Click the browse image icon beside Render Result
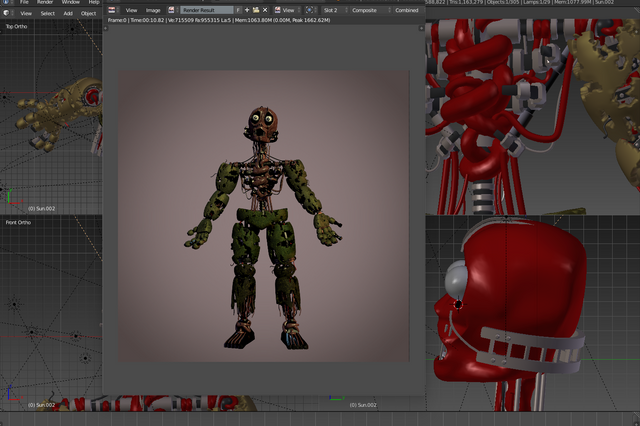 click(172, 10)
